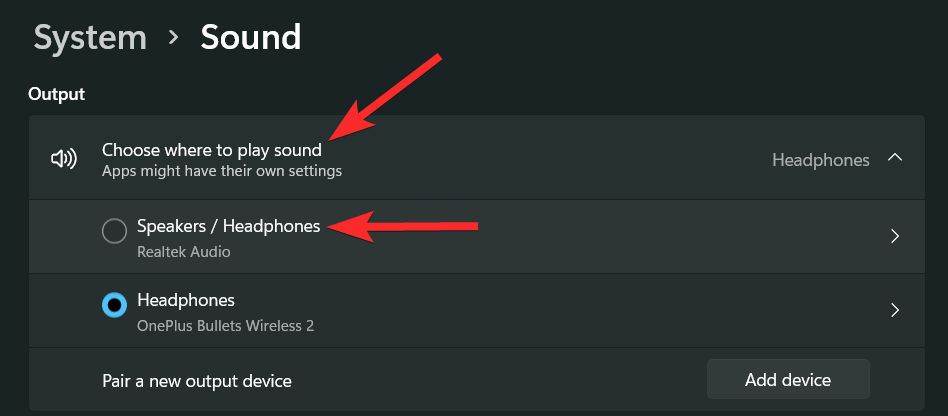Click the Output section label
The width and height of the screenshot is (948, 416).
coord(56,94)
